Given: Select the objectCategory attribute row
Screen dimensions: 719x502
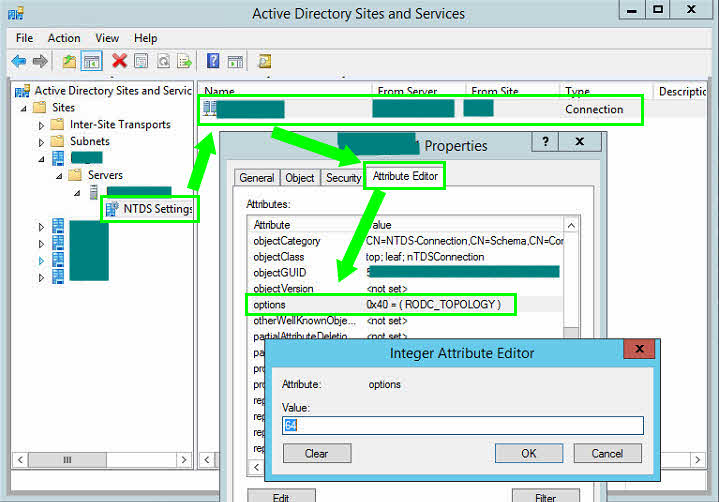Looking at the screenshot, I should coord(406,241).
